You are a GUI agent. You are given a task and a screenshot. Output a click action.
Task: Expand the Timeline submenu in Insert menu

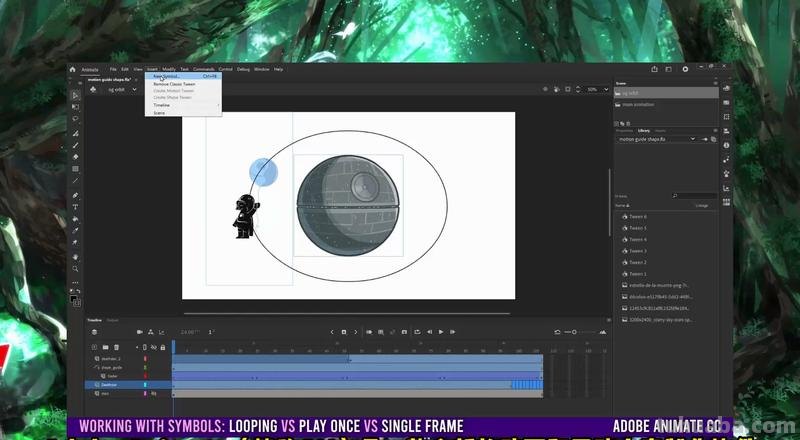[x=183, y=105]
